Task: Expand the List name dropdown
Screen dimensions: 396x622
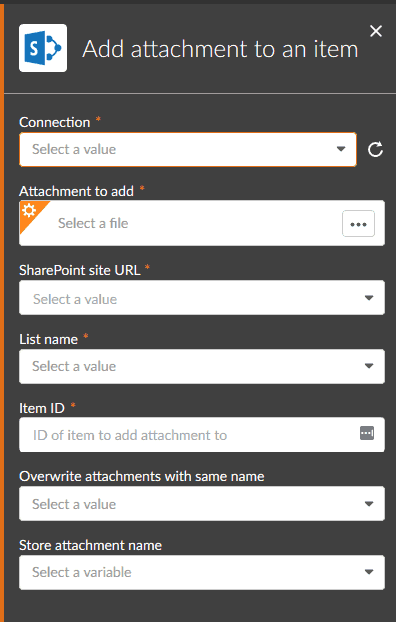Action: coord(202,366)
